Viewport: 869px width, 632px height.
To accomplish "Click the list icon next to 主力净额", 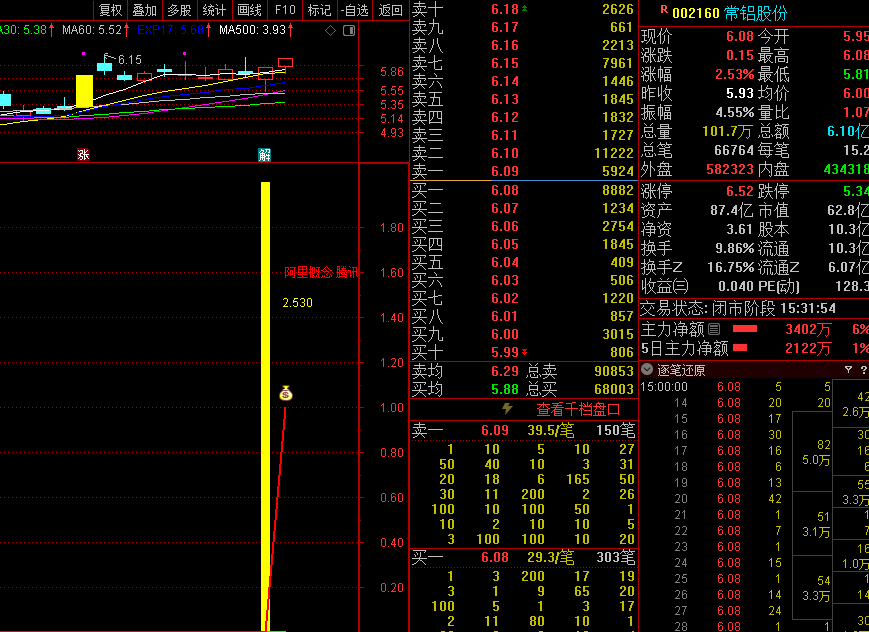I will point(714,328).
